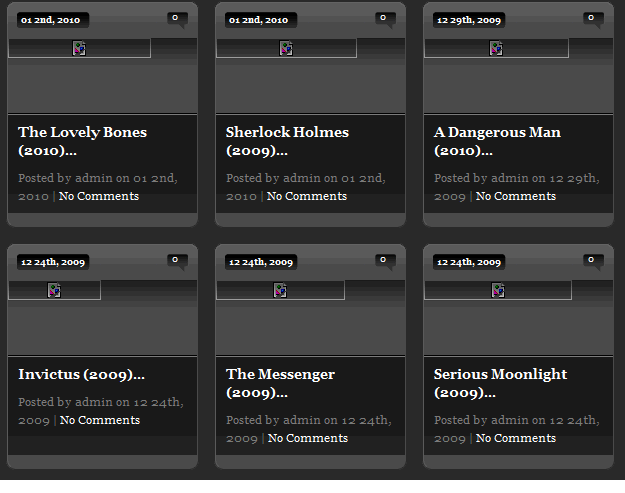Open A Dangerous Man (2010) post title
This screenshot has height=493, width=625.
497,141
